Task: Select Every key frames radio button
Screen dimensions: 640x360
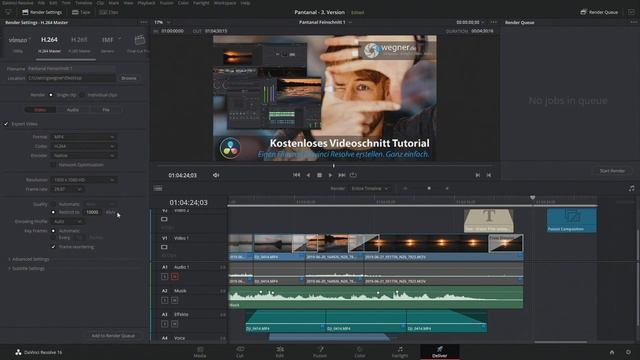Action: coord(53,237)
